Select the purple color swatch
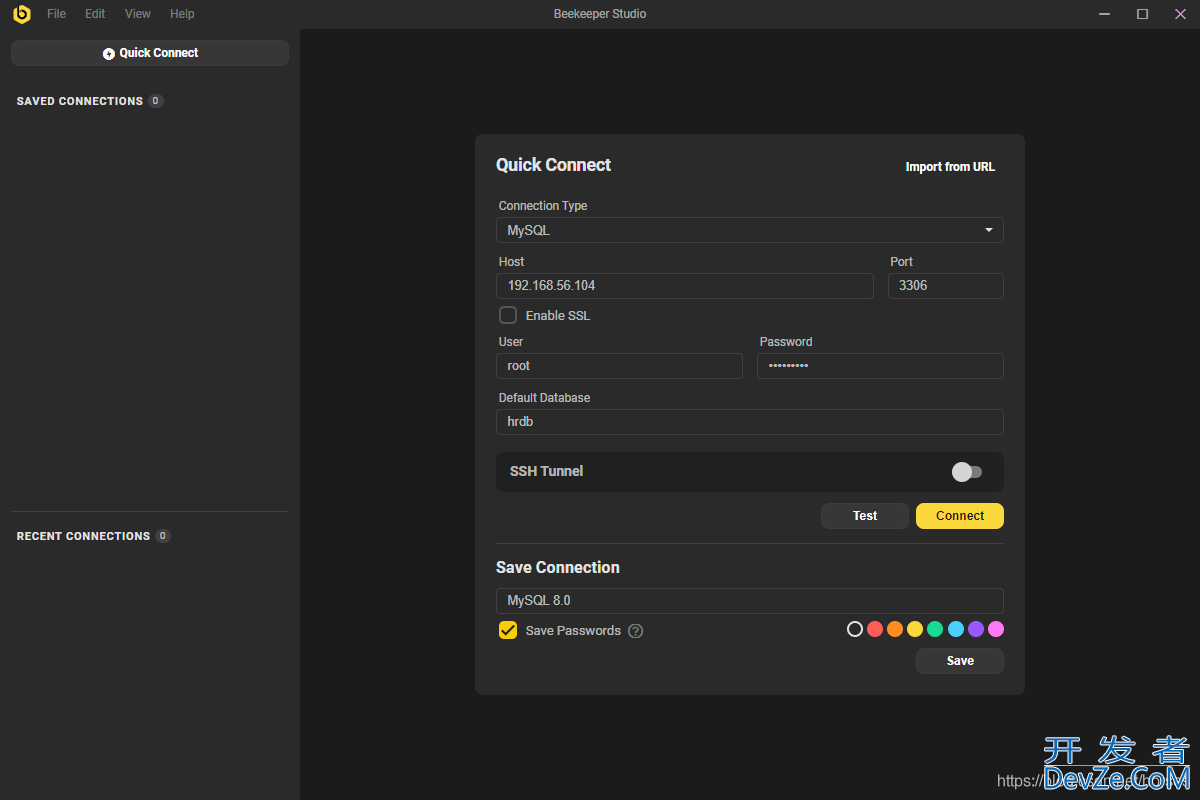Viewport: 1200px width, 800px height. [976, 629]
